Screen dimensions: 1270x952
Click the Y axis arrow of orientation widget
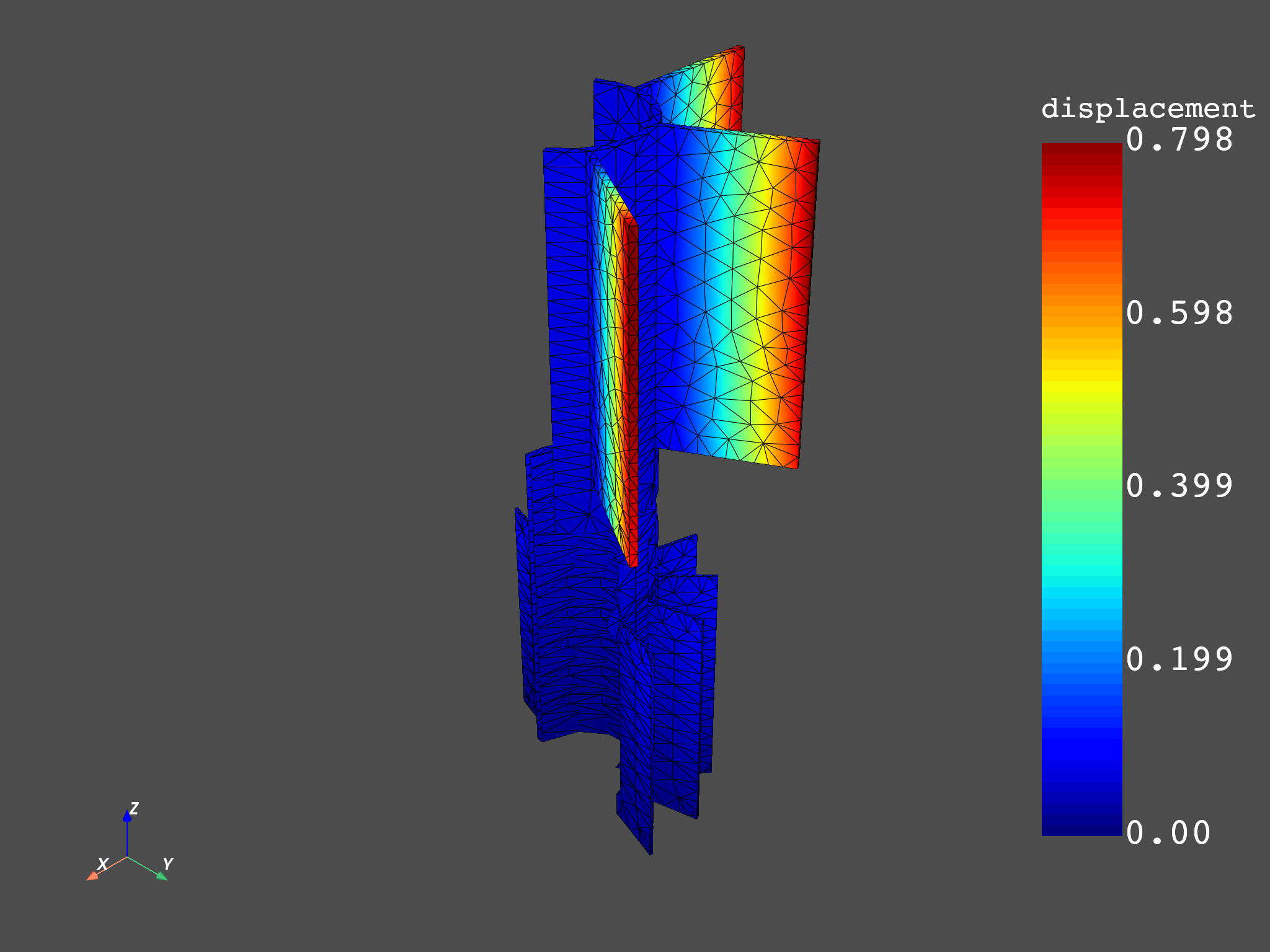pyautogui.click(x=161, y=875)
